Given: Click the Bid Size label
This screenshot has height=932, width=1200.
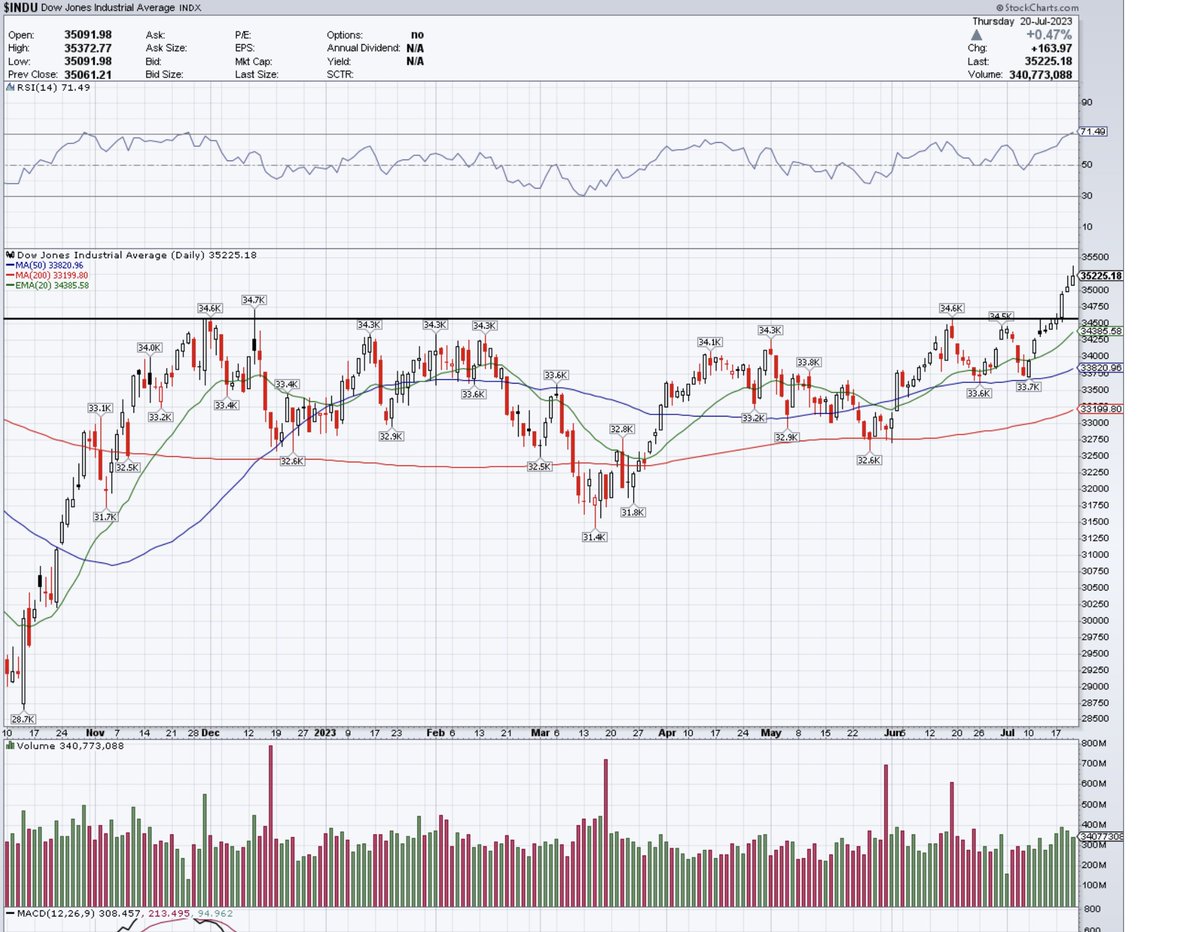Looking at the screenshot, I should (x=166, y=73).
